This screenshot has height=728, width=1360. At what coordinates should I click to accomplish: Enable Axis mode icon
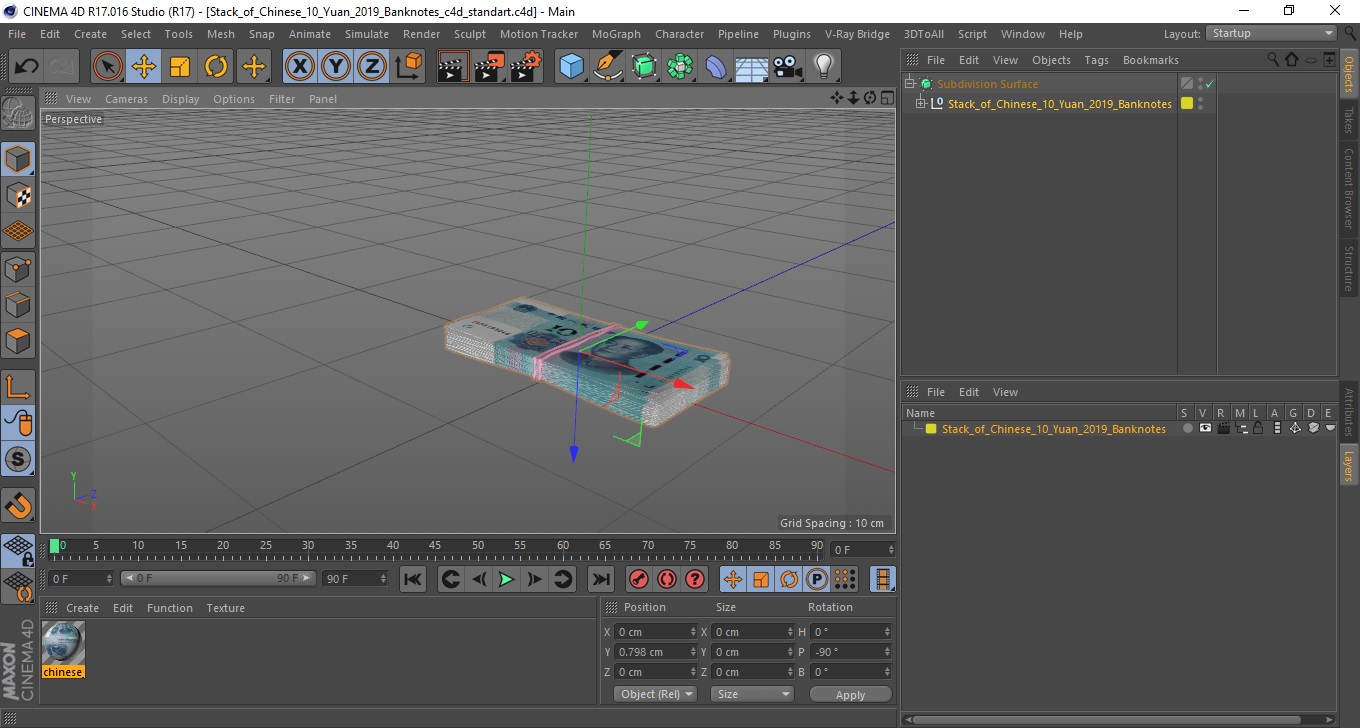18,387
